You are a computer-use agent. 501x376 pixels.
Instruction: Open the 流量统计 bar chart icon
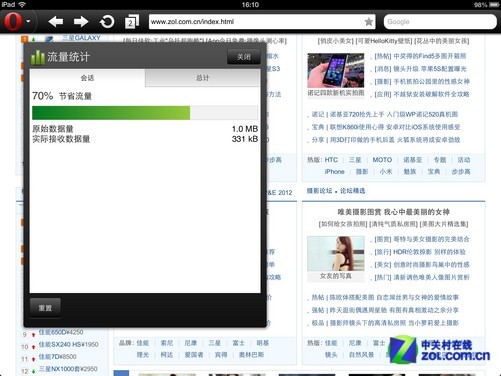pos(38,57)
